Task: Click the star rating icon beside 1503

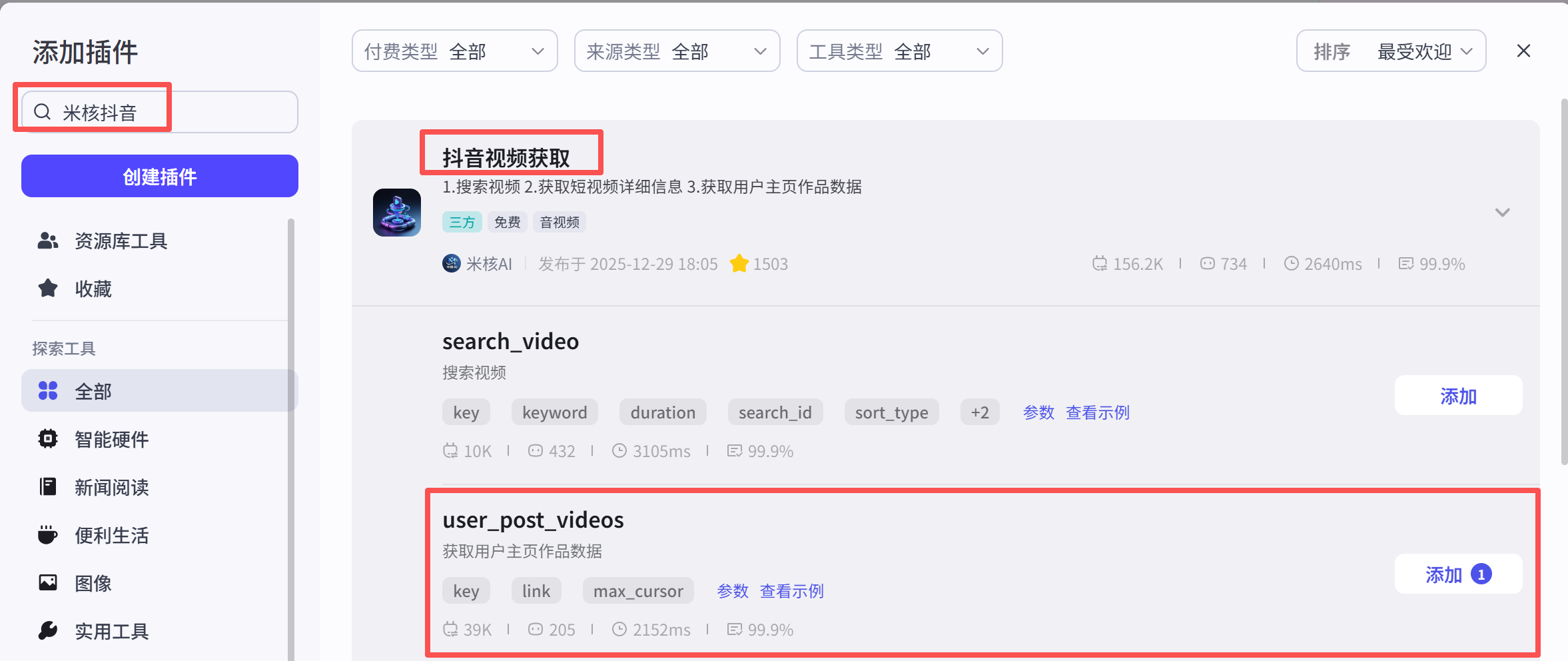Action: click(739, 263)
